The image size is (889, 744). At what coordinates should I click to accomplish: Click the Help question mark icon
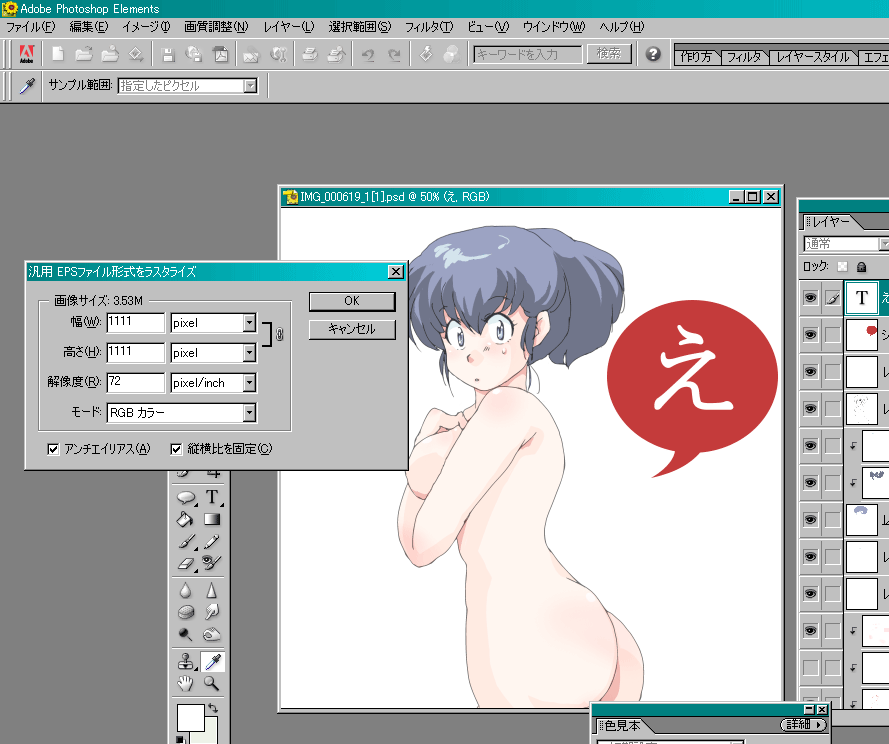[x=653, y=54]
